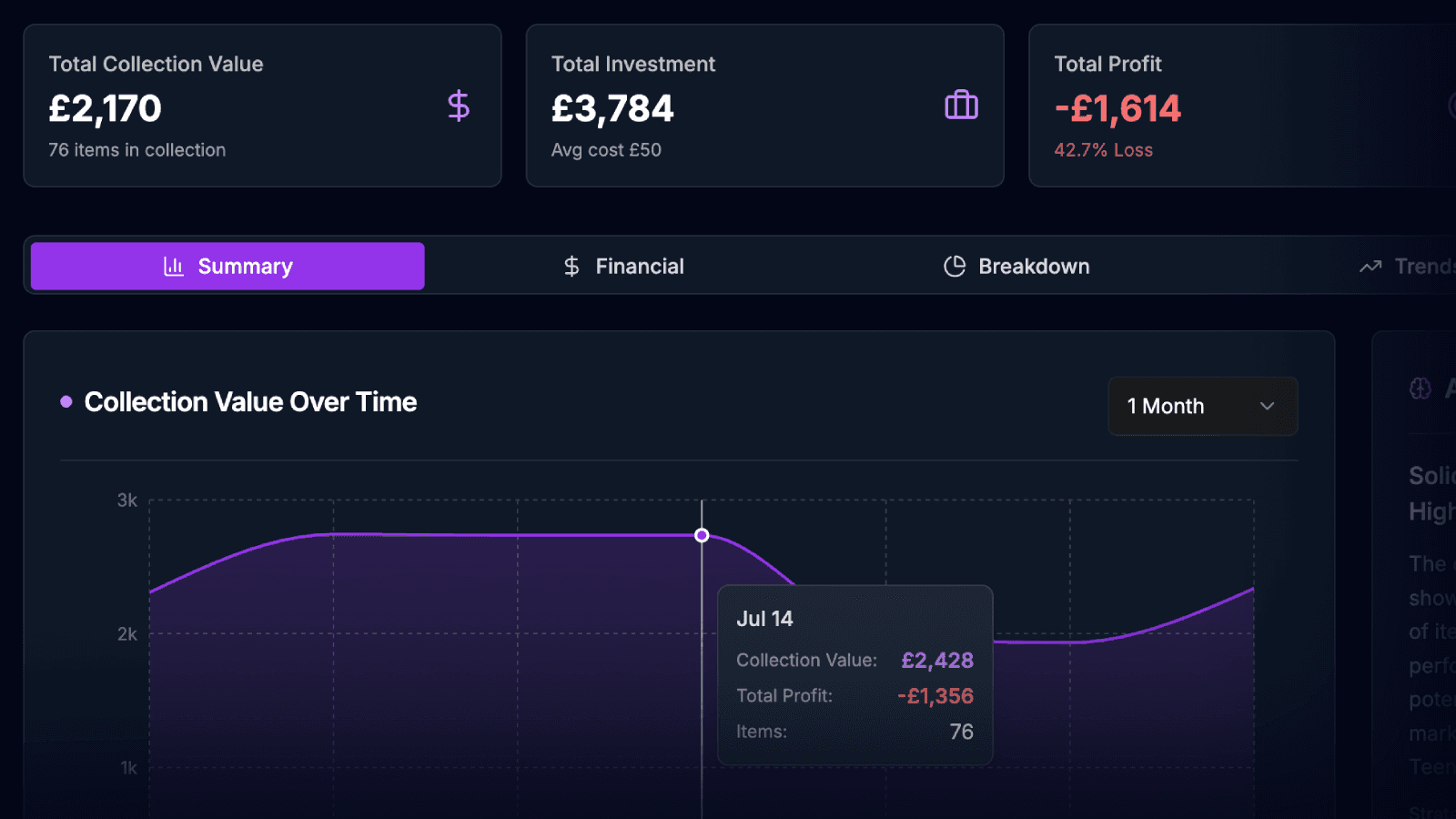Click the bar chart icon on Summary tab
This screenshot has width=1456, height=819.
point(174,266)
